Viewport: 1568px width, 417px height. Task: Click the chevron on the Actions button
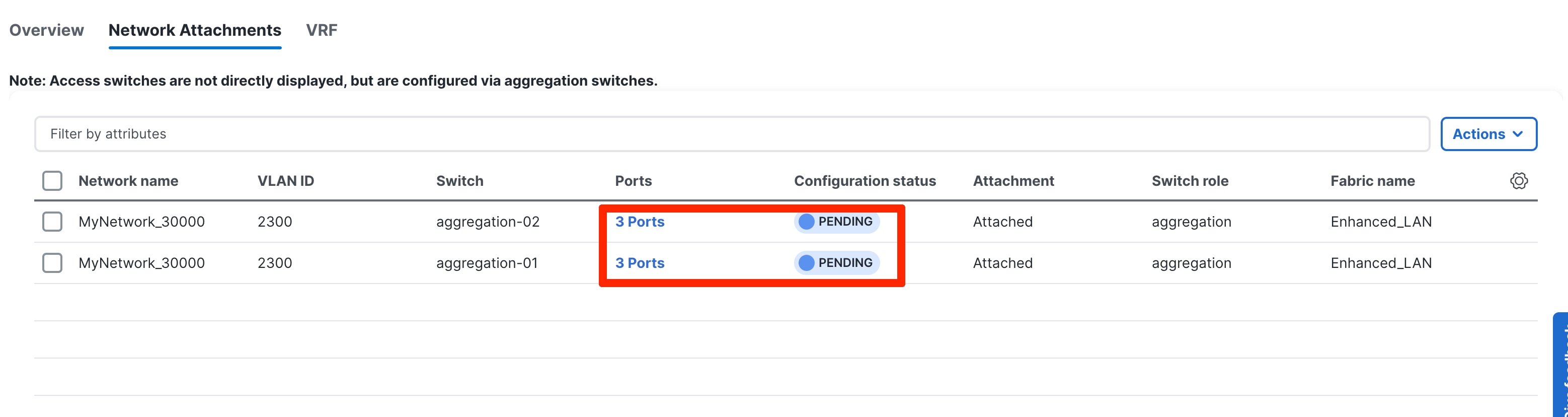(1518, 134)
